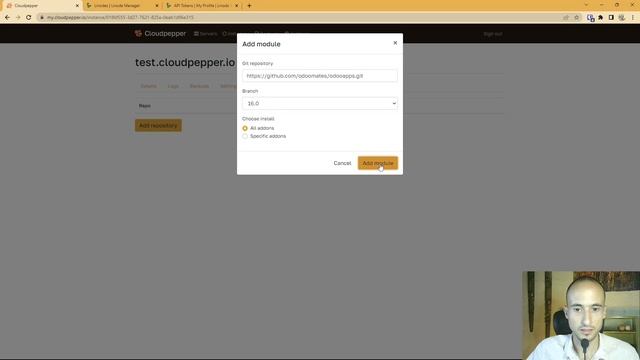This screenshot has width=640, height=360.
Task: Click the Add repository button behind the dialog
Action: [x=158, y=125]
